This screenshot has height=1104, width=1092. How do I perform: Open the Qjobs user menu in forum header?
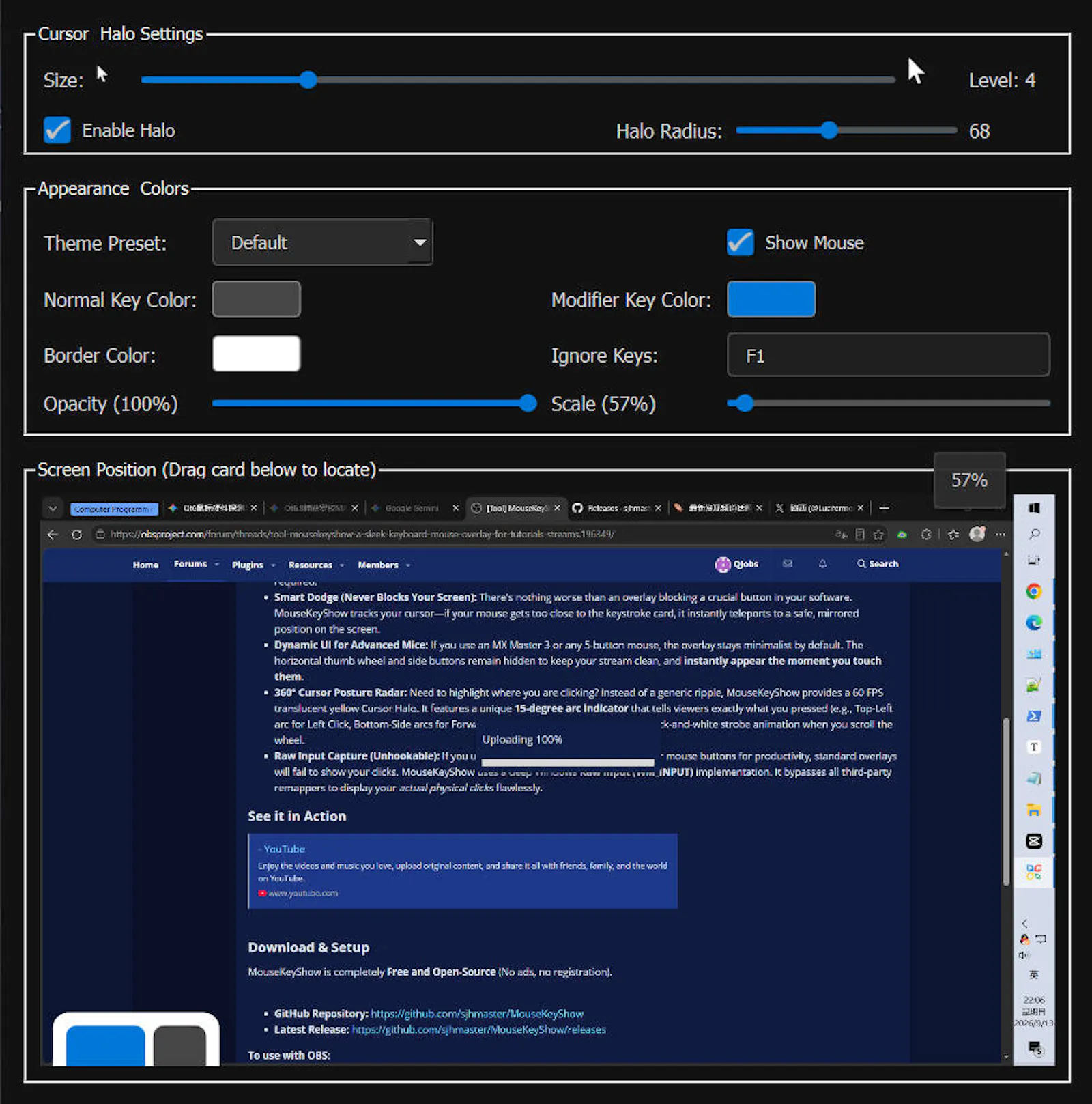point(737,564)
